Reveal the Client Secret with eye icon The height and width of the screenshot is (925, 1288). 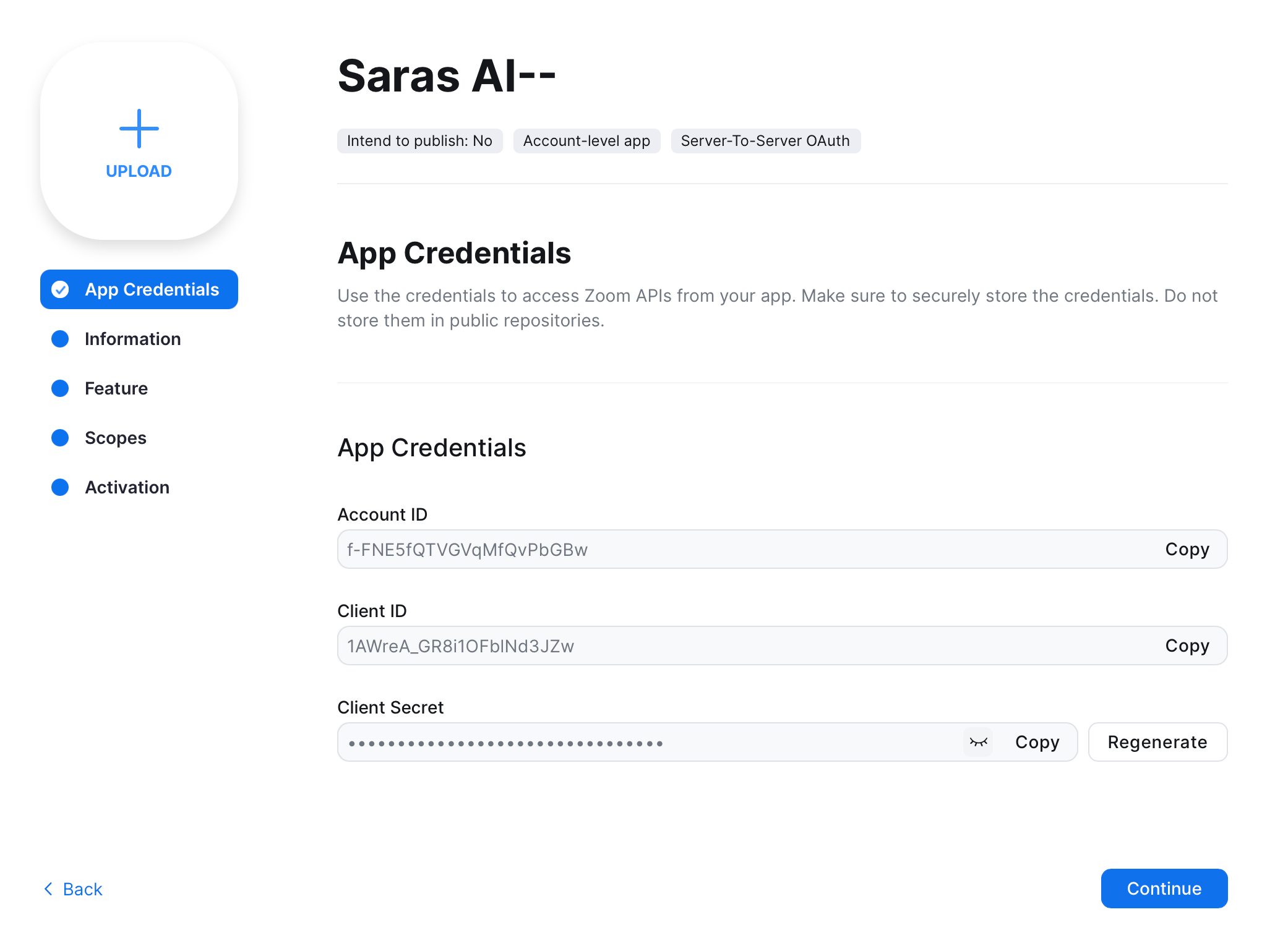[979, 742]
